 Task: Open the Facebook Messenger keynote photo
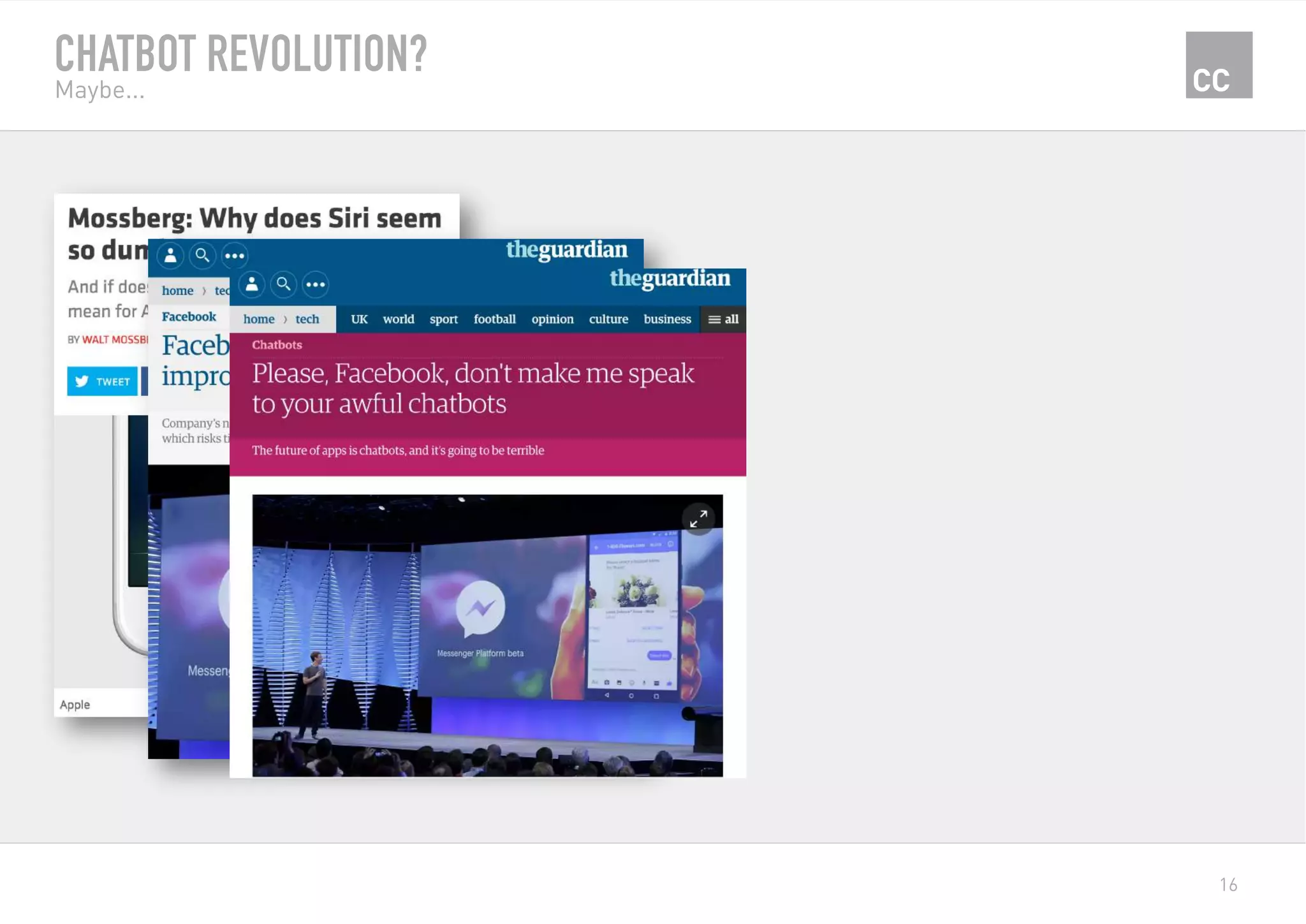pos(487,636)
